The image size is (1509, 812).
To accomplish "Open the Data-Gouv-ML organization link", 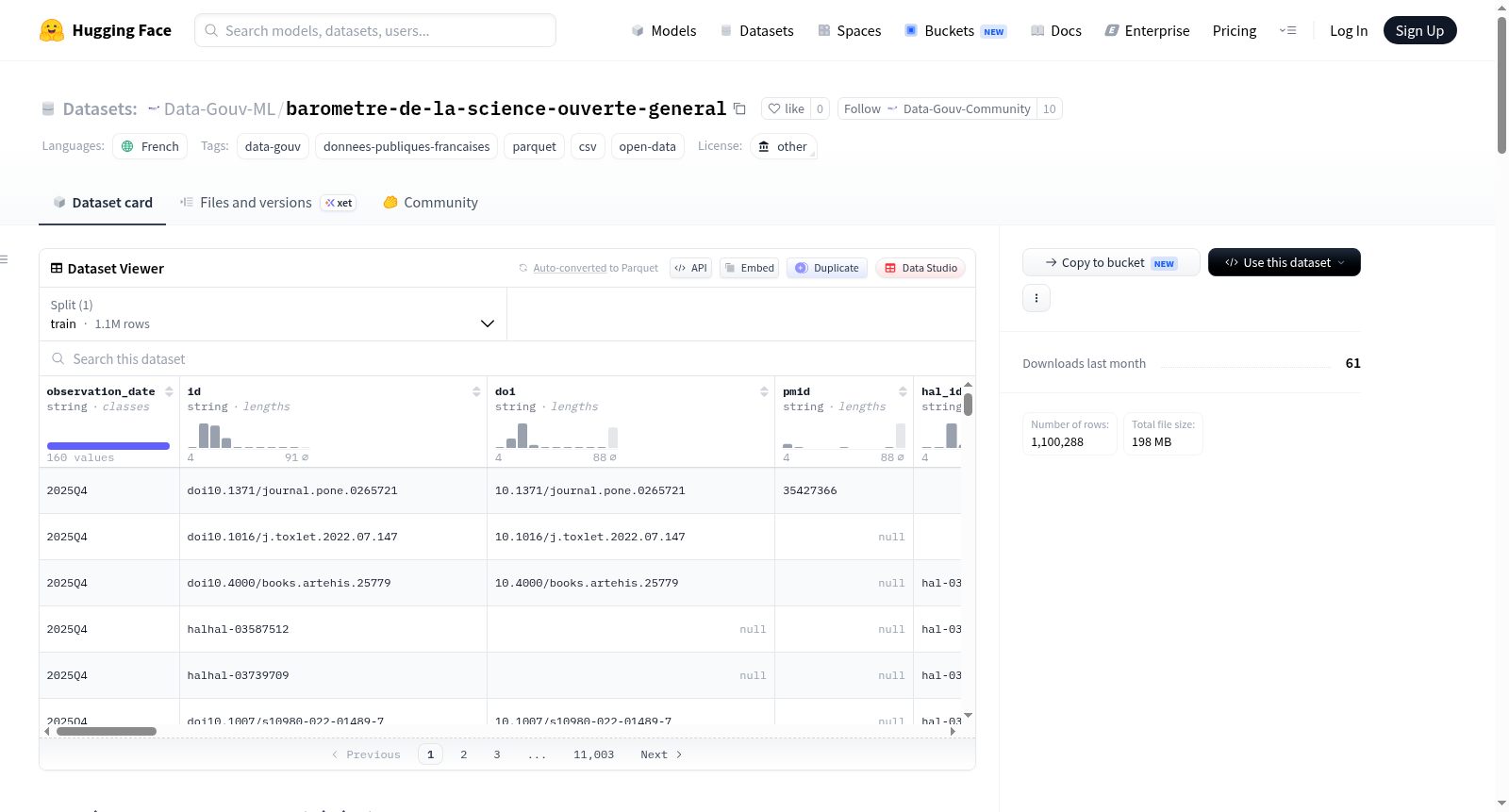I will click(x=219, y=108).
